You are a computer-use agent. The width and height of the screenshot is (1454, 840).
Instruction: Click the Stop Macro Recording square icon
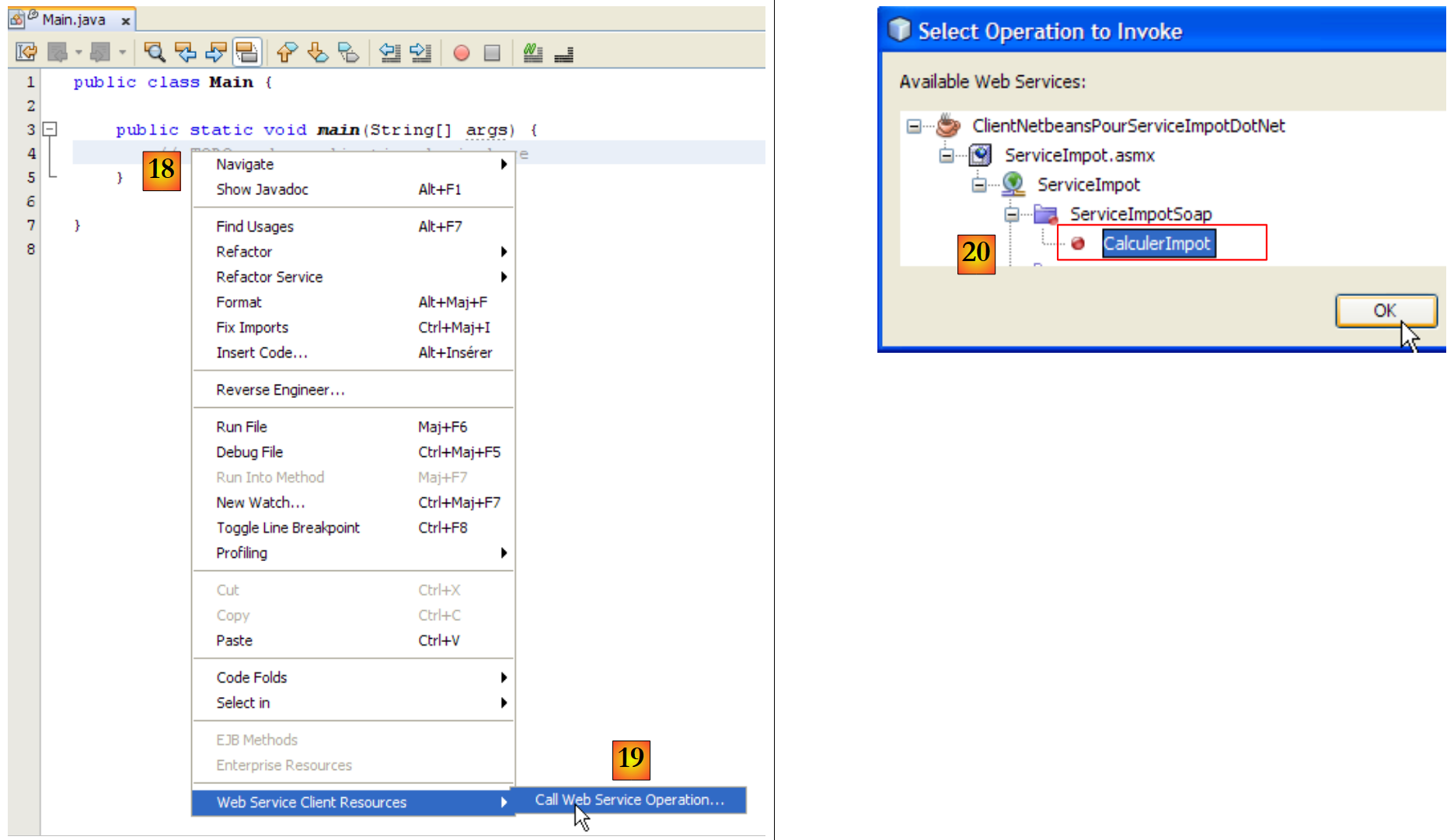(492, 53)
